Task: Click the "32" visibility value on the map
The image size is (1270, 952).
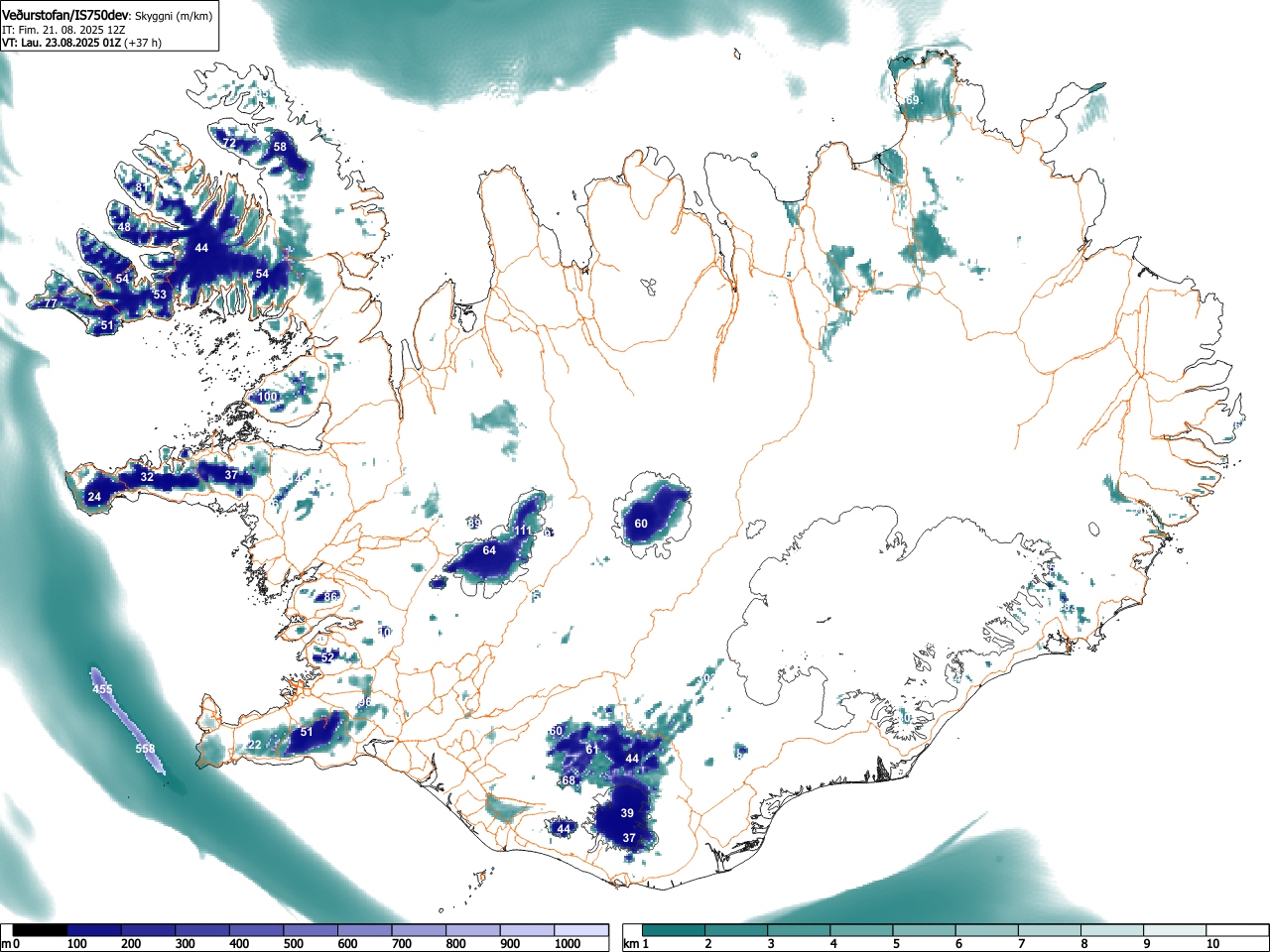Action: 147,477
